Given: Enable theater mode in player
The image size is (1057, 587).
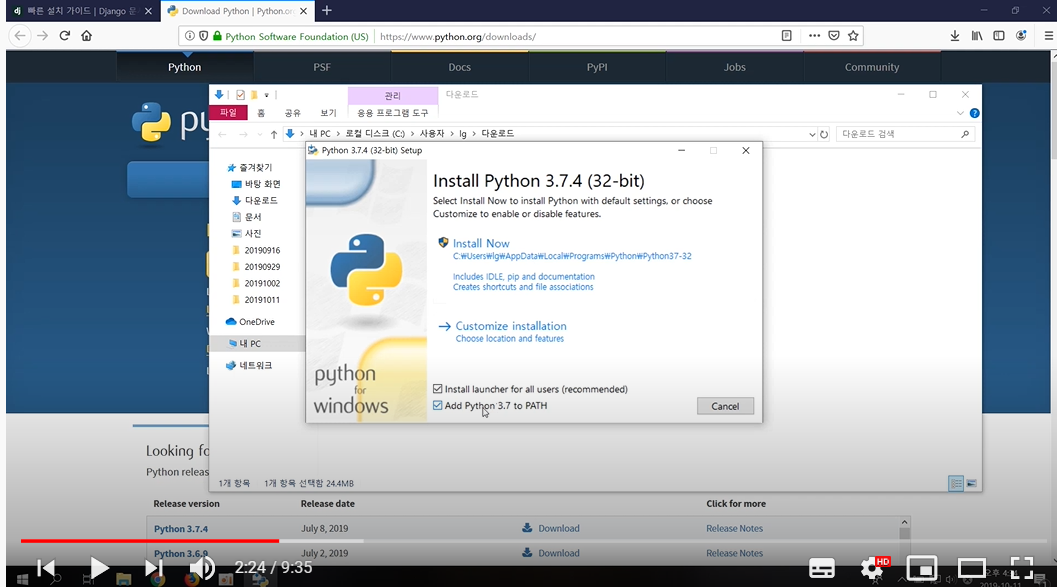Looking at the screenshot, I should point(971,568).
